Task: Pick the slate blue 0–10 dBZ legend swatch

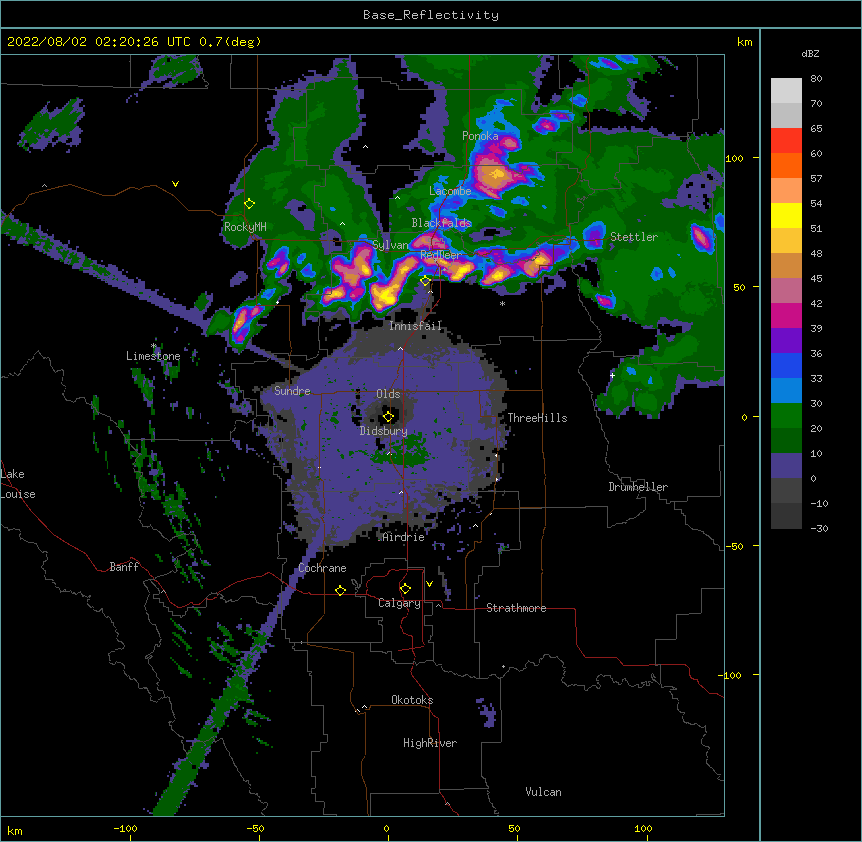Action: [x=786, y=466]
